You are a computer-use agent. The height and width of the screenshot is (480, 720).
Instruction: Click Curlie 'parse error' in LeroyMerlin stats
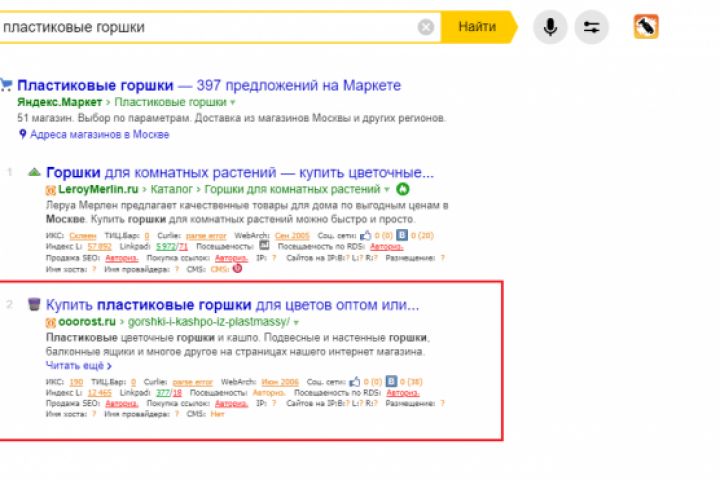pyautogui.click(x=206, y=236)
